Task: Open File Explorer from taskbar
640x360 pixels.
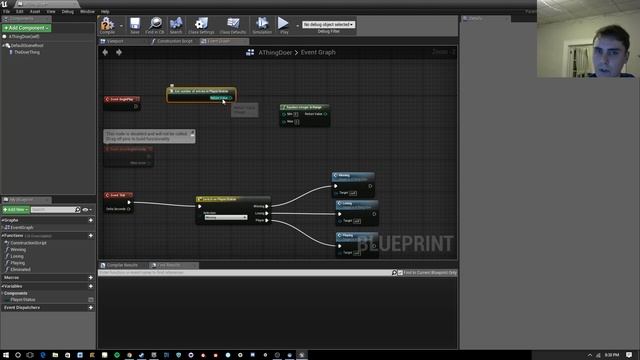Action: click(55, 355)
